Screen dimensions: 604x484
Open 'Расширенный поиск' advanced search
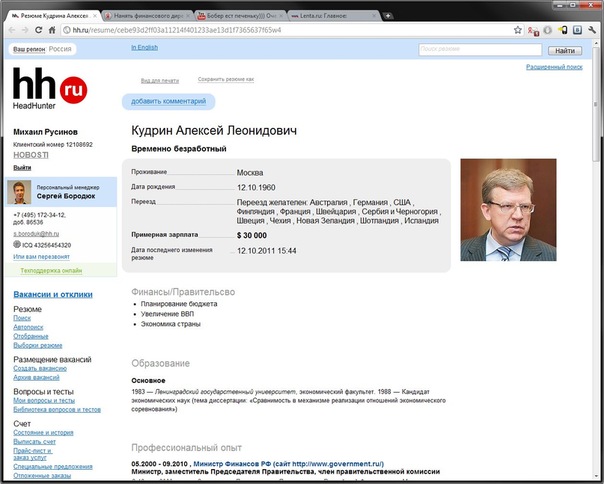tap(554, 67)
